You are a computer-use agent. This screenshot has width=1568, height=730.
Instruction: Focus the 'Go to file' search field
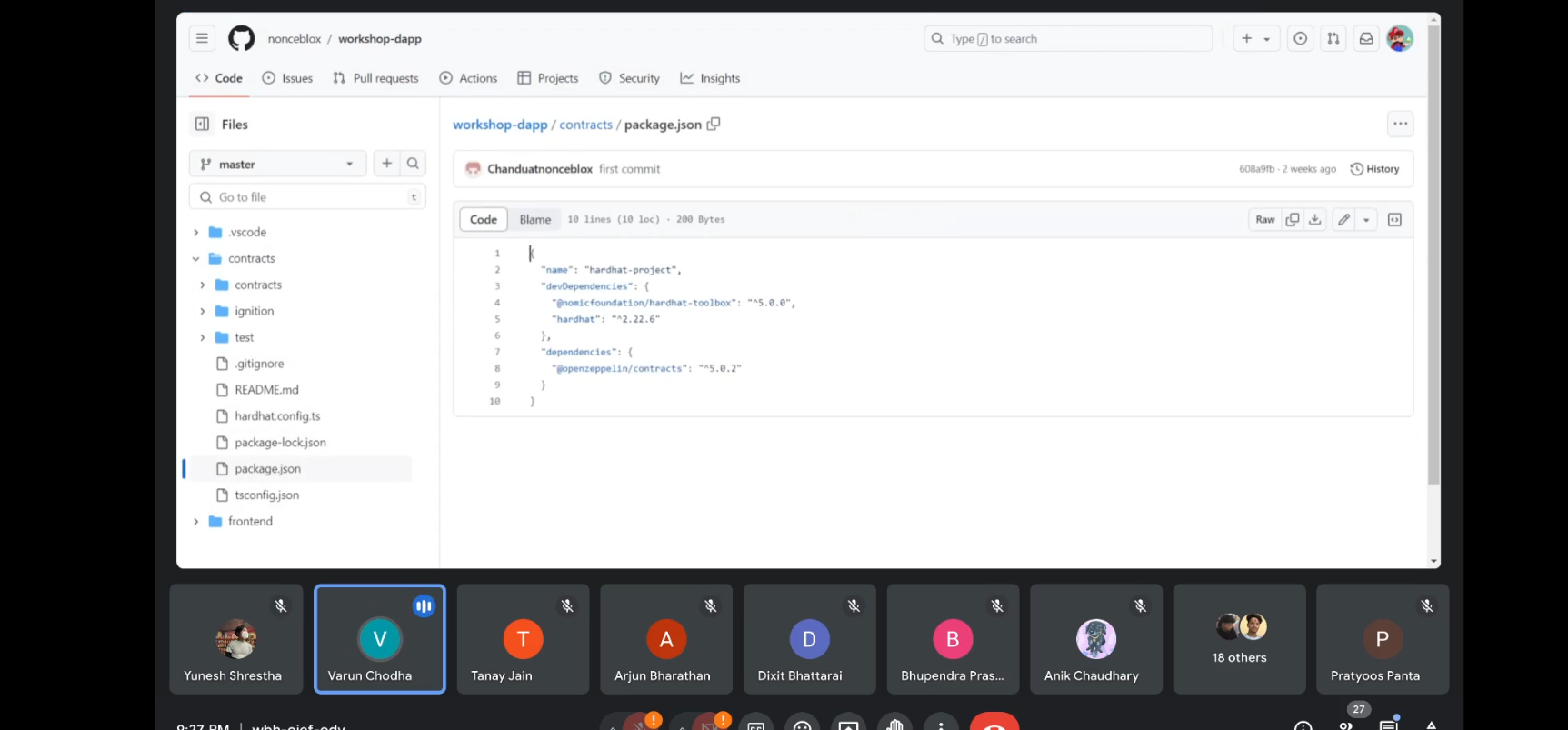(307, 197)
